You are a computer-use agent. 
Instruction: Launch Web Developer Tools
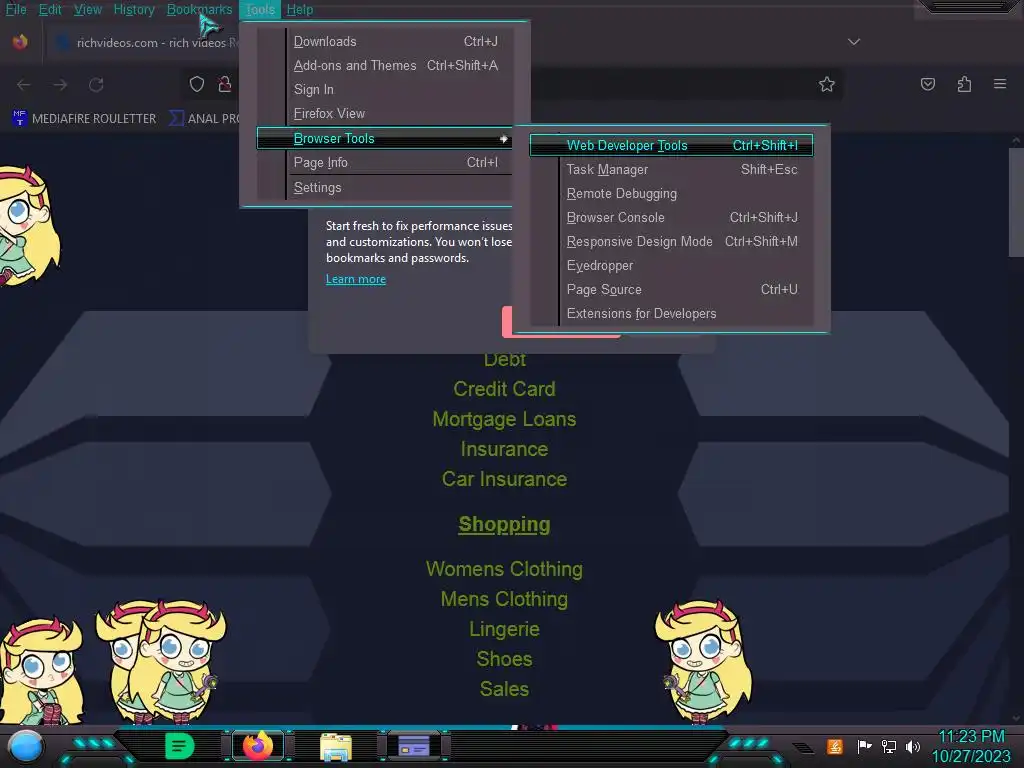coord(671,145)
